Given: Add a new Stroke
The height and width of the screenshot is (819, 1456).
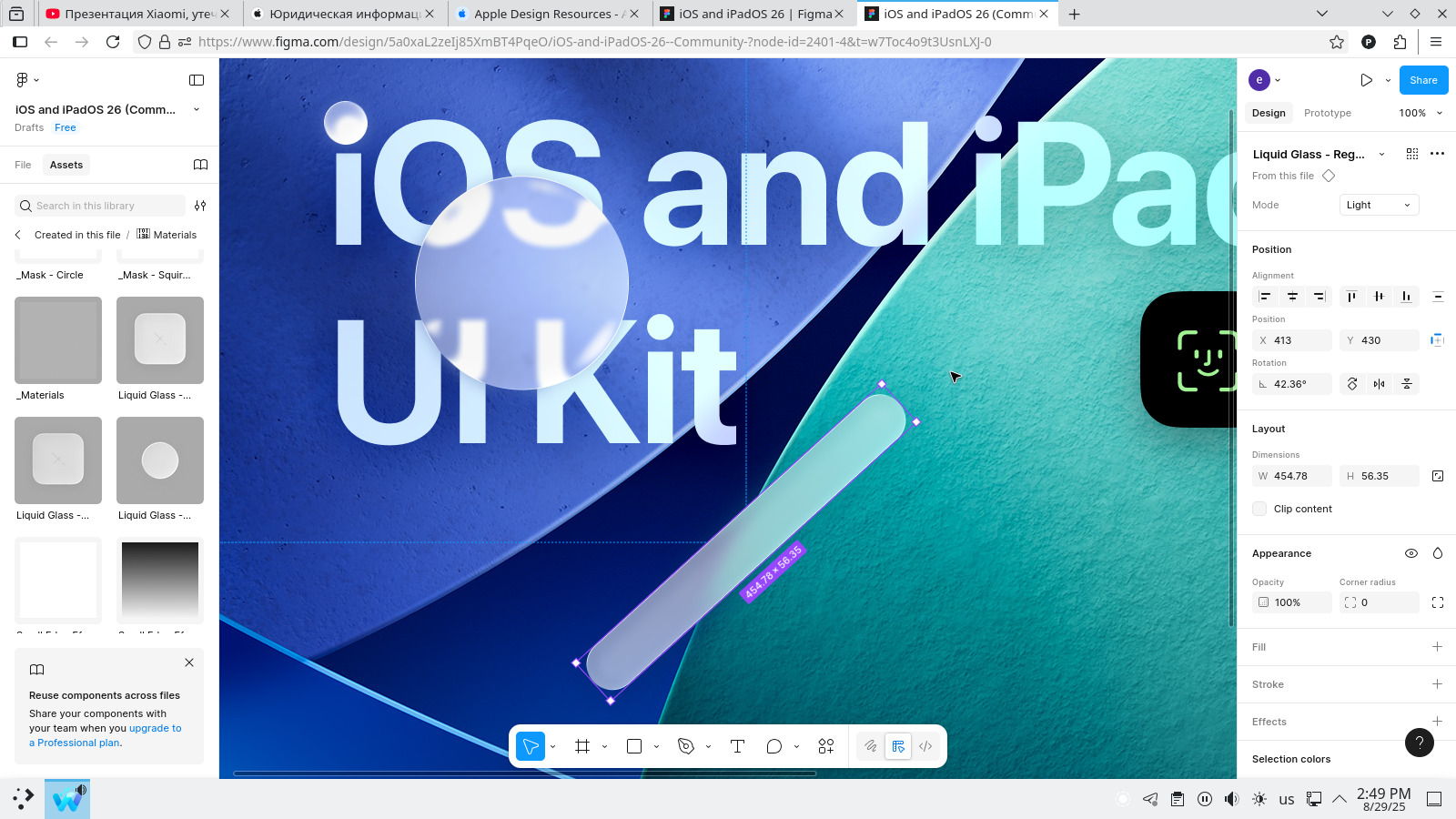Looking at the screenshot, I should 1438,684.
